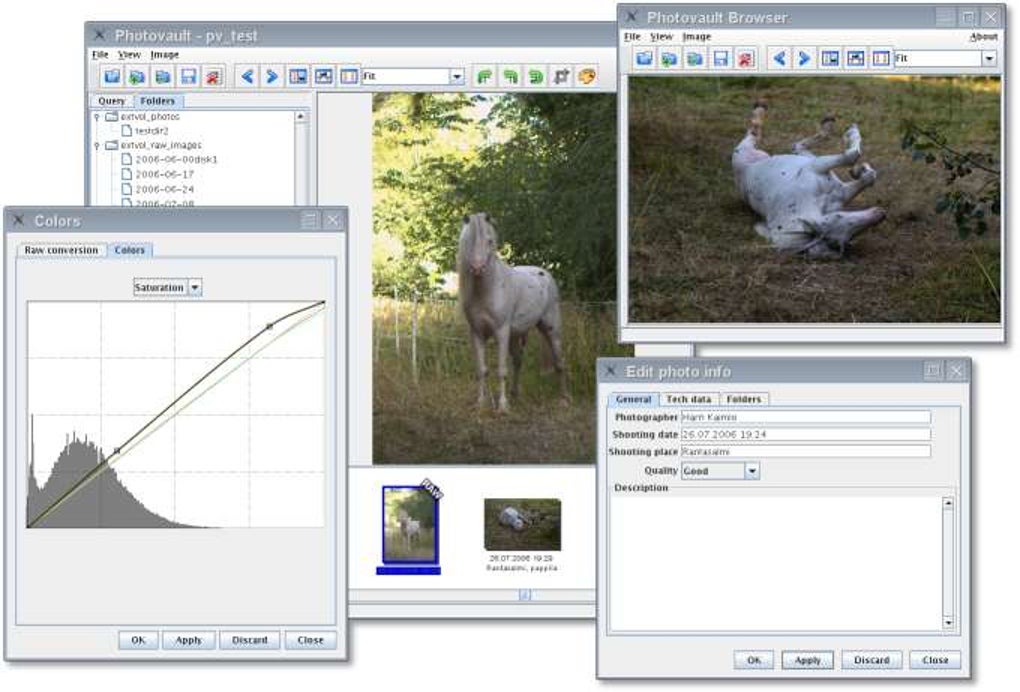This screenshot has height=692, width=1020.
Task: Open File menu in pv_test window
Action: [100, 55]
